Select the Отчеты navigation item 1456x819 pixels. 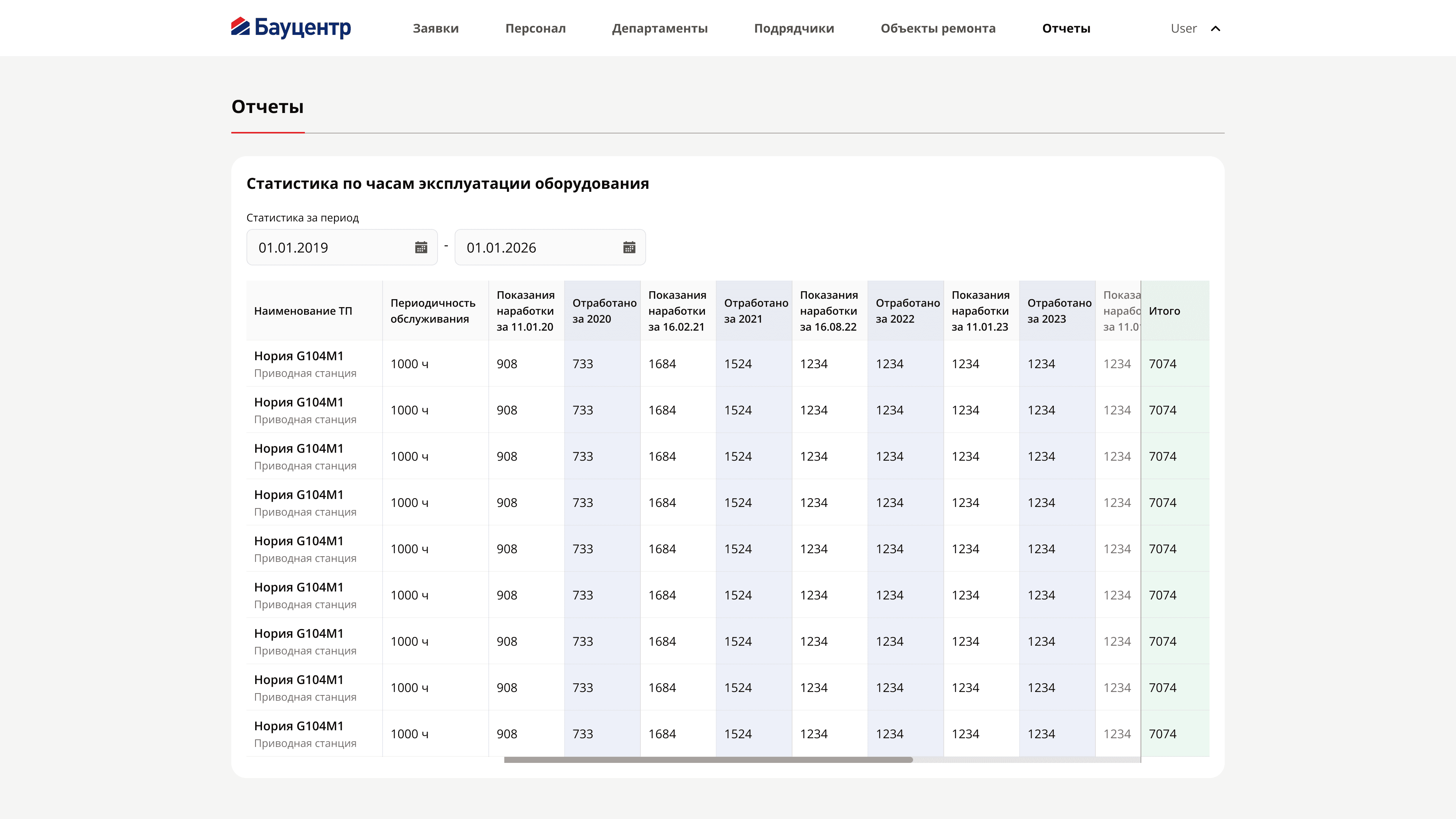(1066, 28)
